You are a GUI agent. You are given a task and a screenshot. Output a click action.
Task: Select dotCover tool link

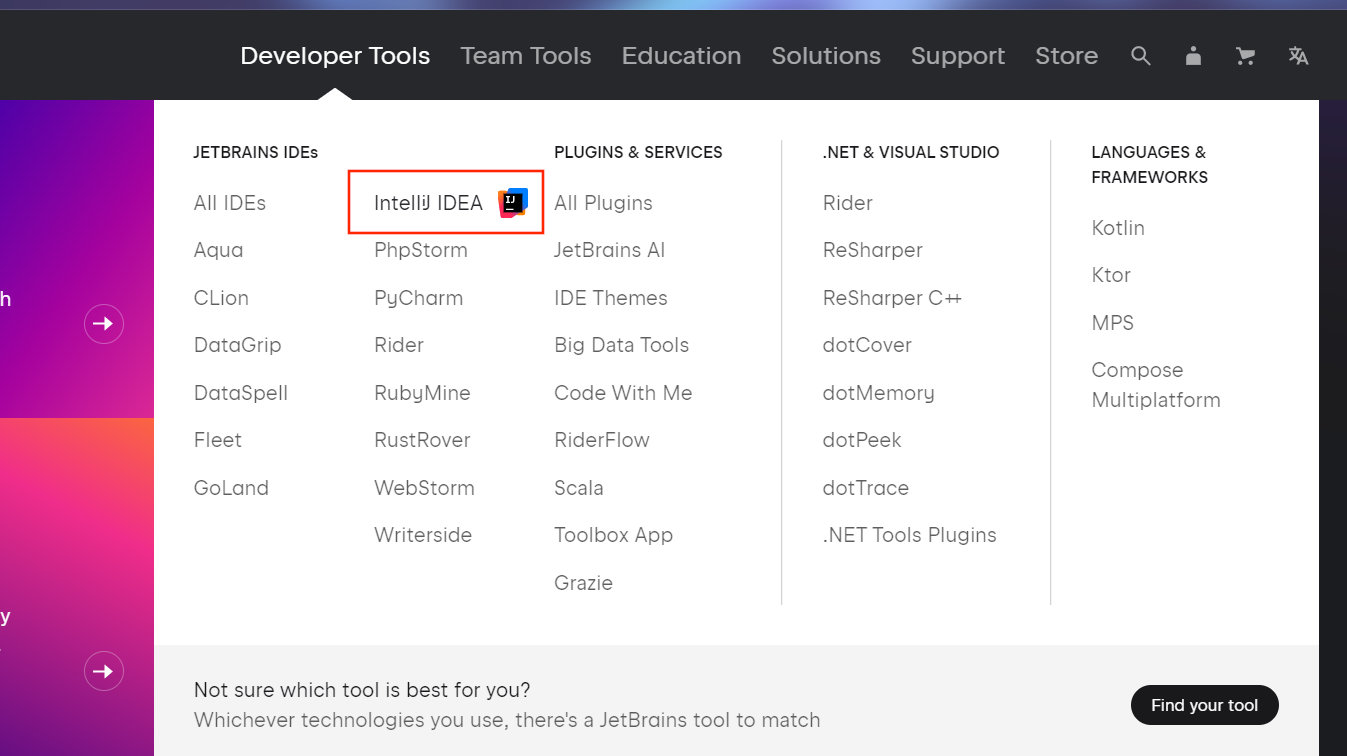tap(867, 345)
